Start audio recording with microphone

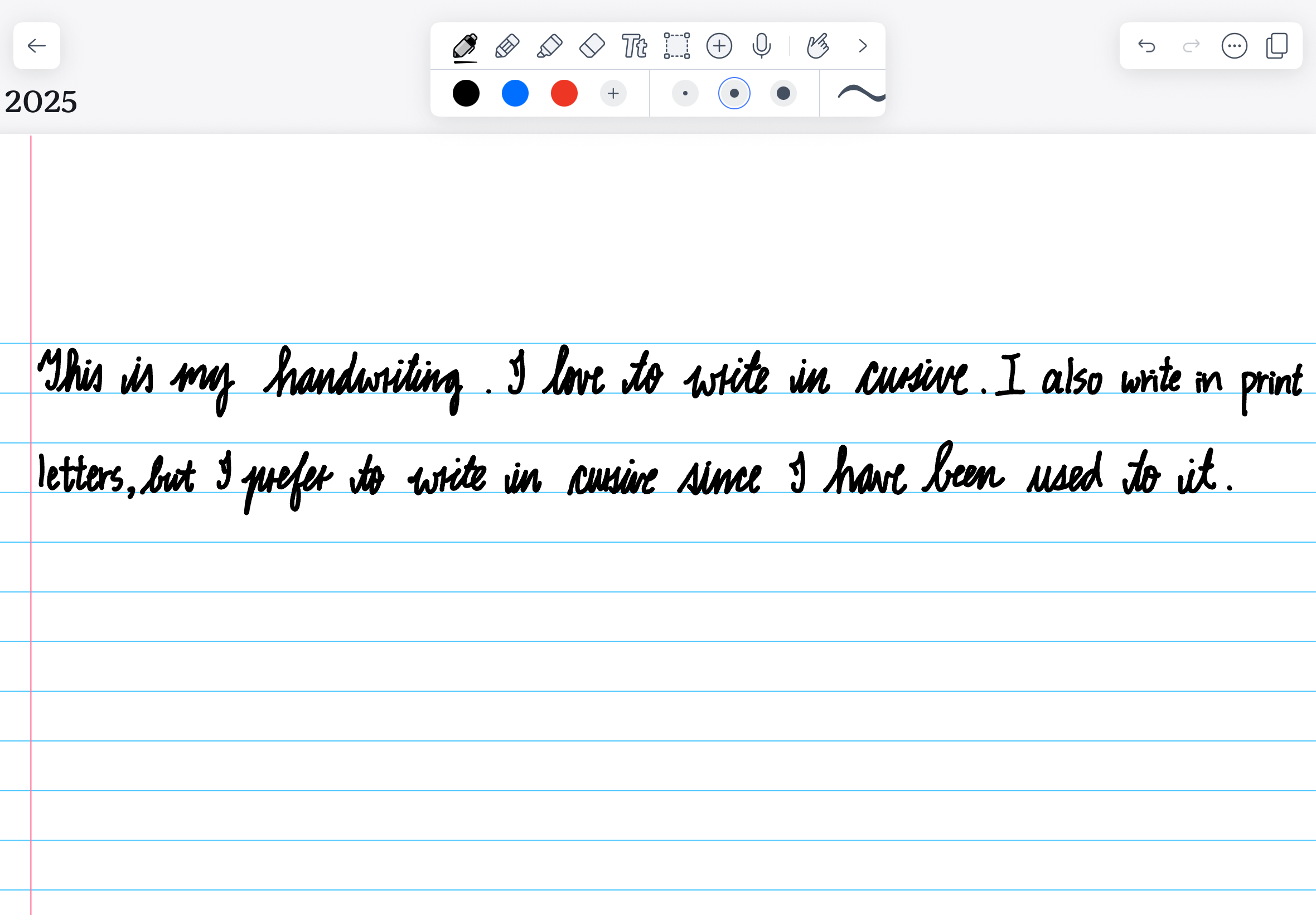click(761, 46)
